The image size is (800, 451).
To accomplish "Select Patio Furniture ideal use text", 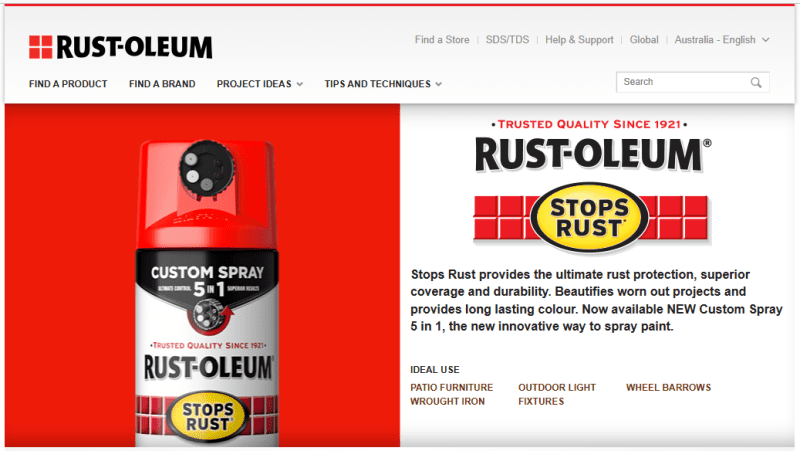I will (x=452, y=388).
